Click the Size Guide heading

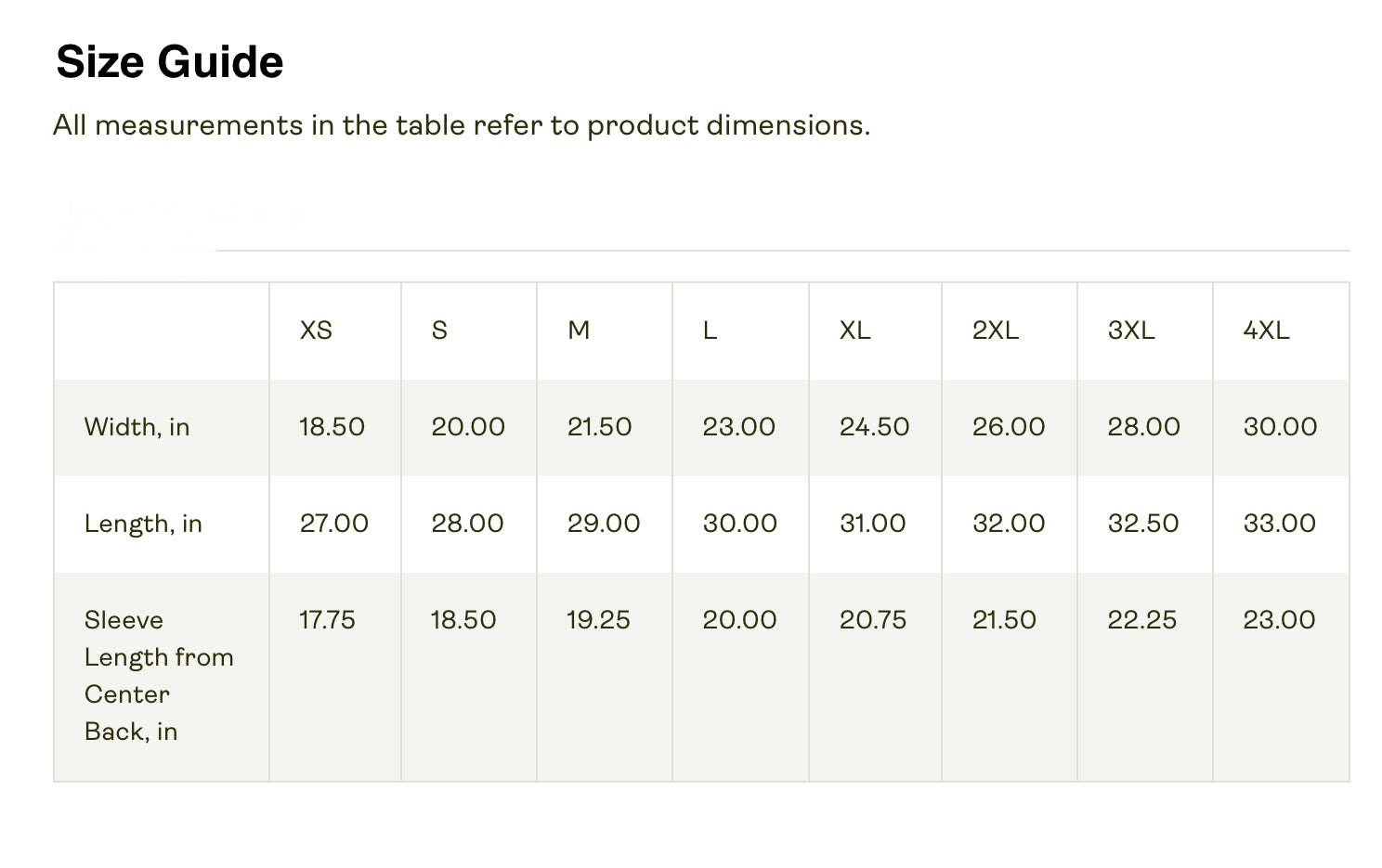170,62
